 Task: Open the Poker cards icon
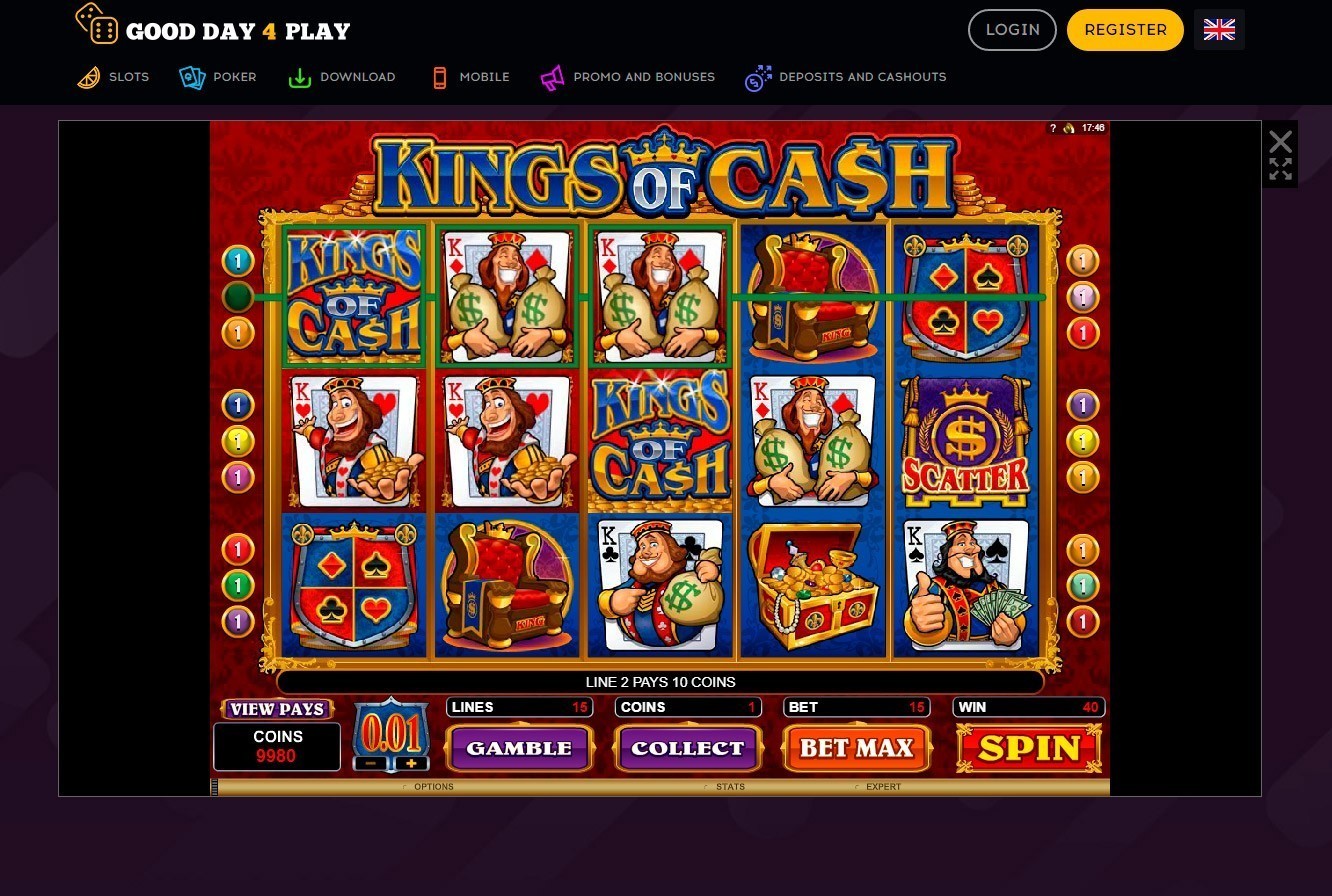[x=192, y=77]
